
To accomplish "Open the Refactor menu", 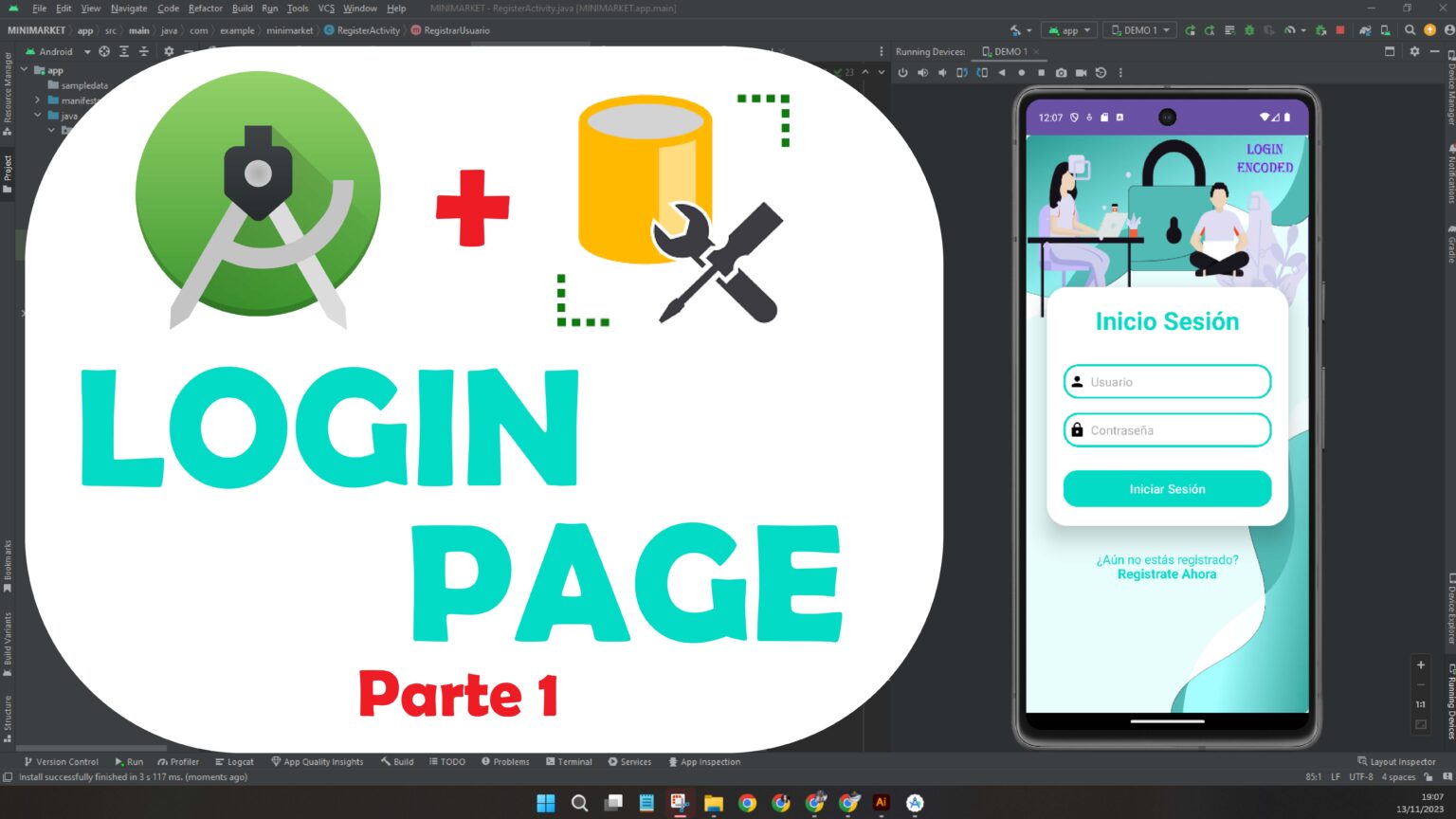I will [205, 9].
